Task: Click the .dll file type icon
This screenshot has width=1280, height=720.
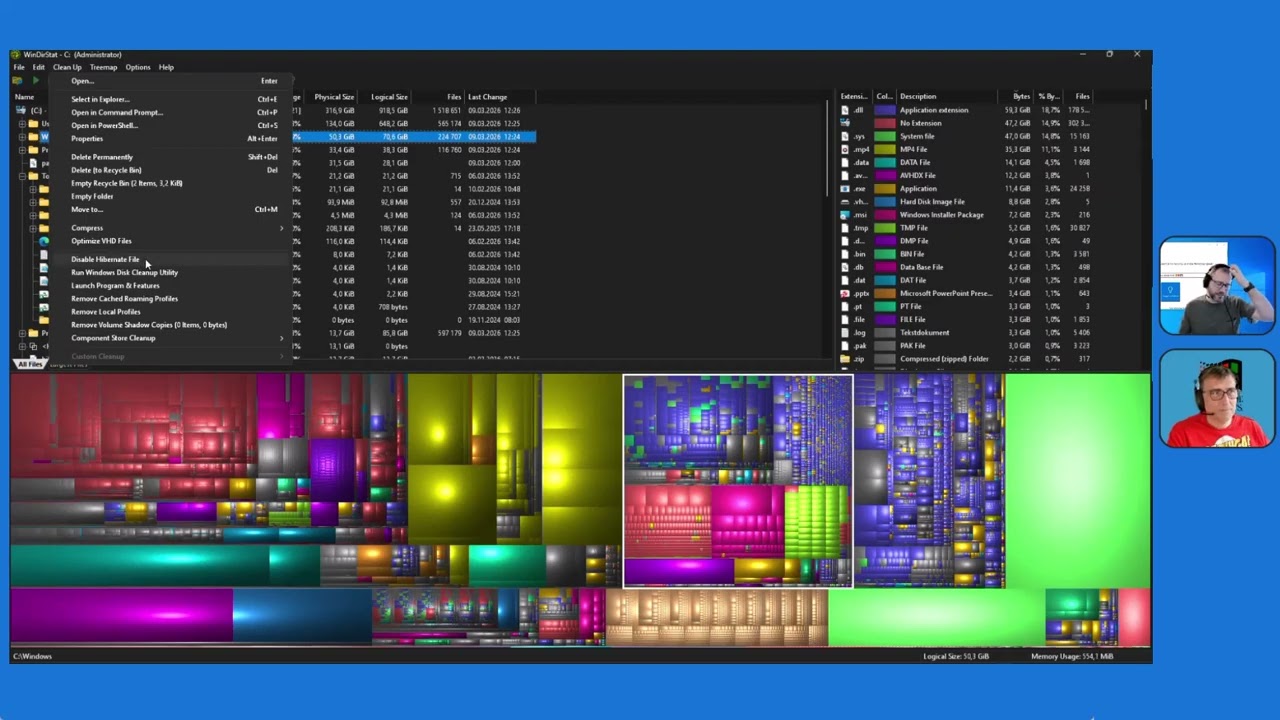Action: (x=845, y=110)
